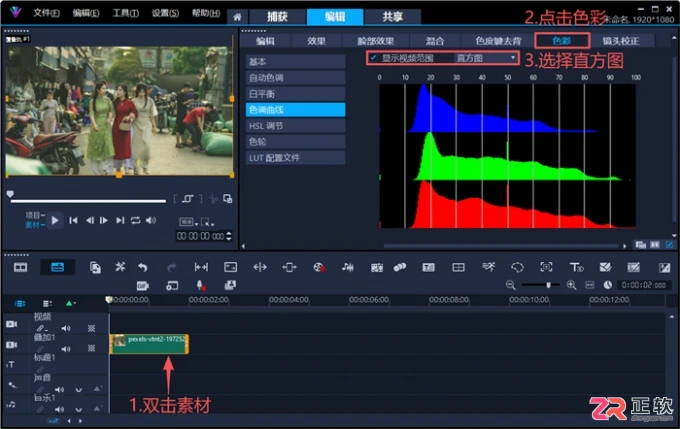
Task: Open the music 1 track triangle menu
Action: (x=97, y=408)
